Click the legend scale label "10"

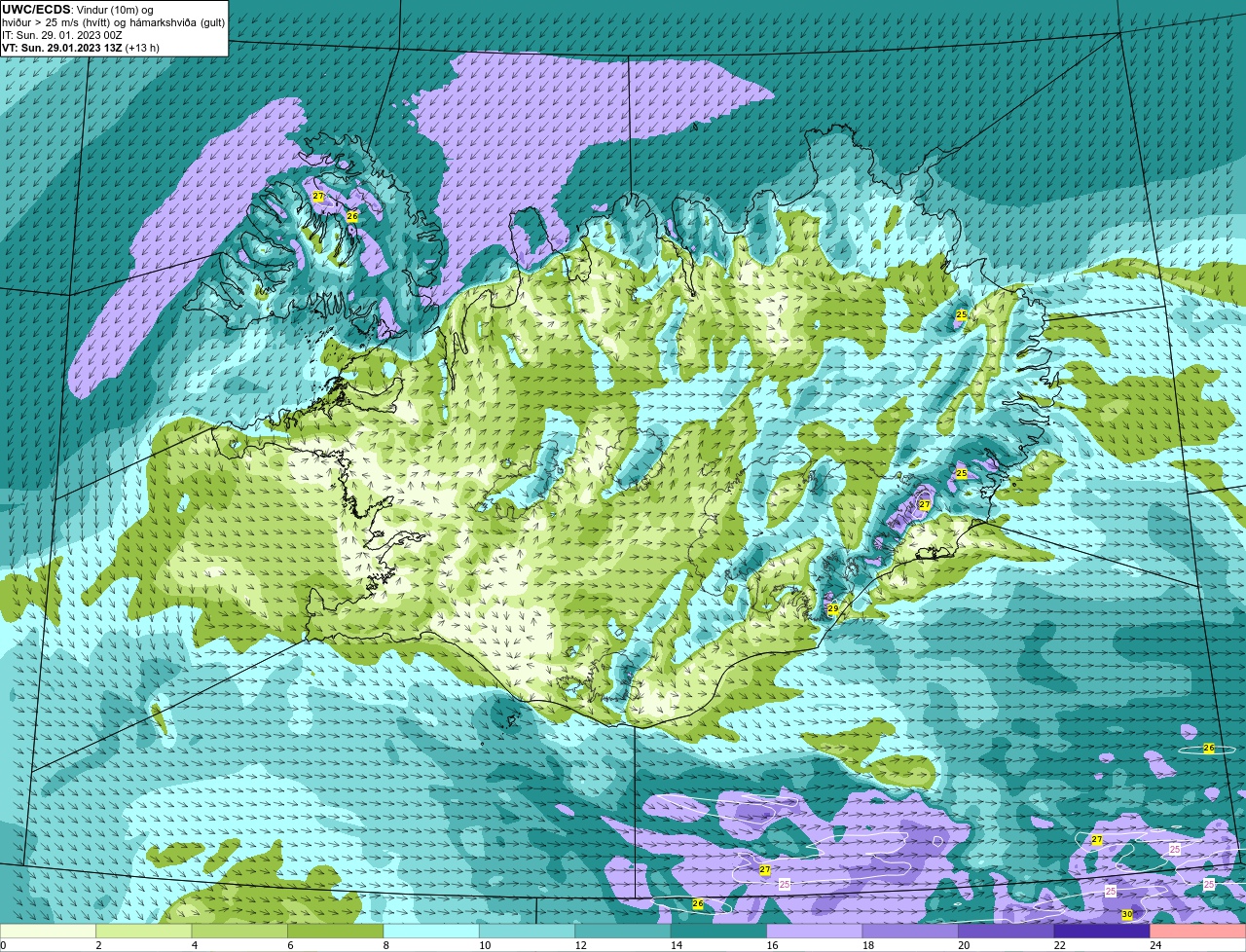(x=485, y=945)
